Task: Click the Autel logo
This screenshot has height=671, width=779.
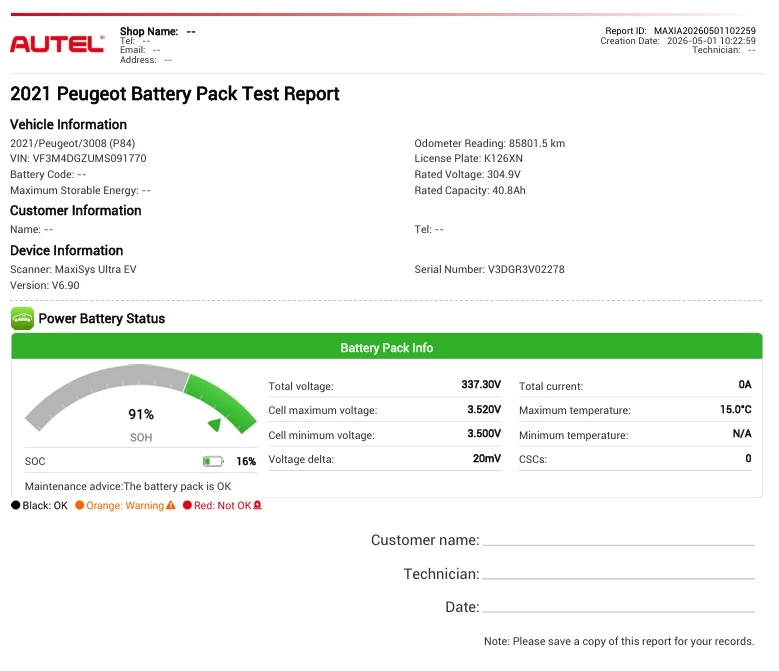Action: pos(57,44)
